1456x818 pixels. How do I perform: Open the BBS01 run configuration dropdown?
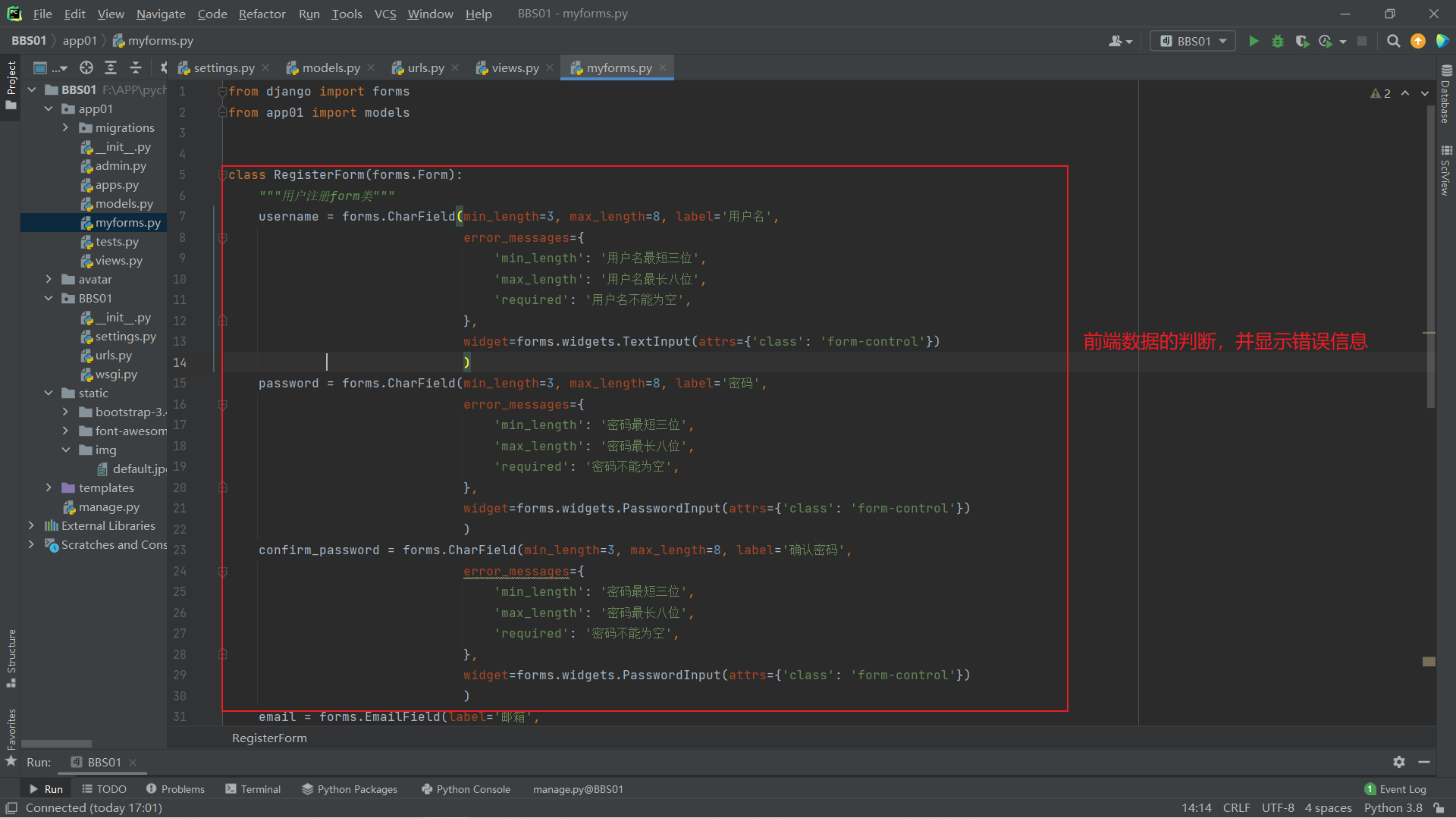[1193, 41]
